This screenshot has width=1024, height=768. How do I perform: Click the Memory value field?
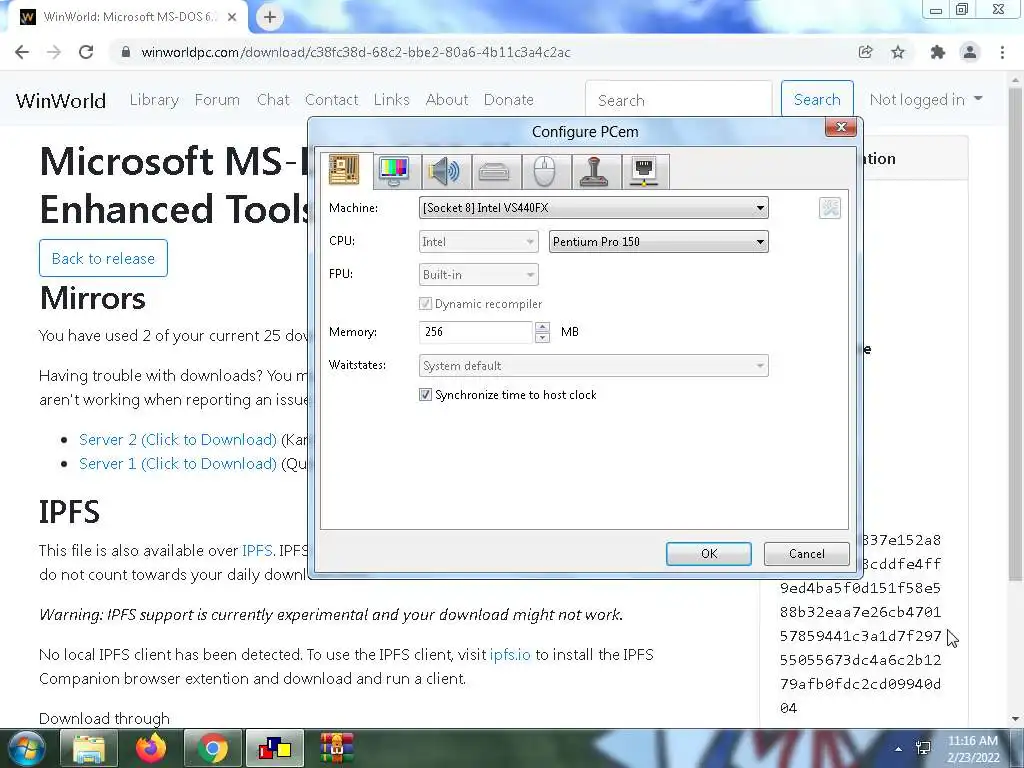pos(475,332)
